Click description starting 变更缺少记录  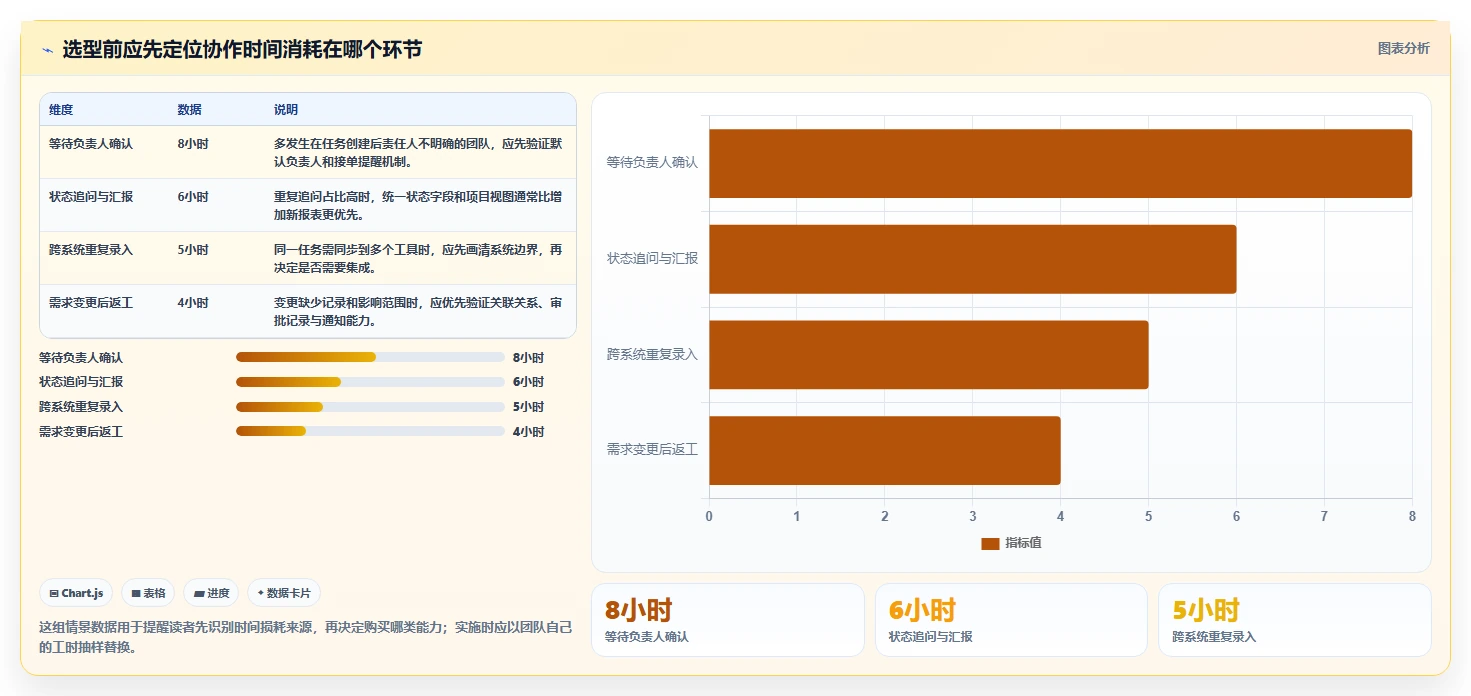click(x=418, y=311)
